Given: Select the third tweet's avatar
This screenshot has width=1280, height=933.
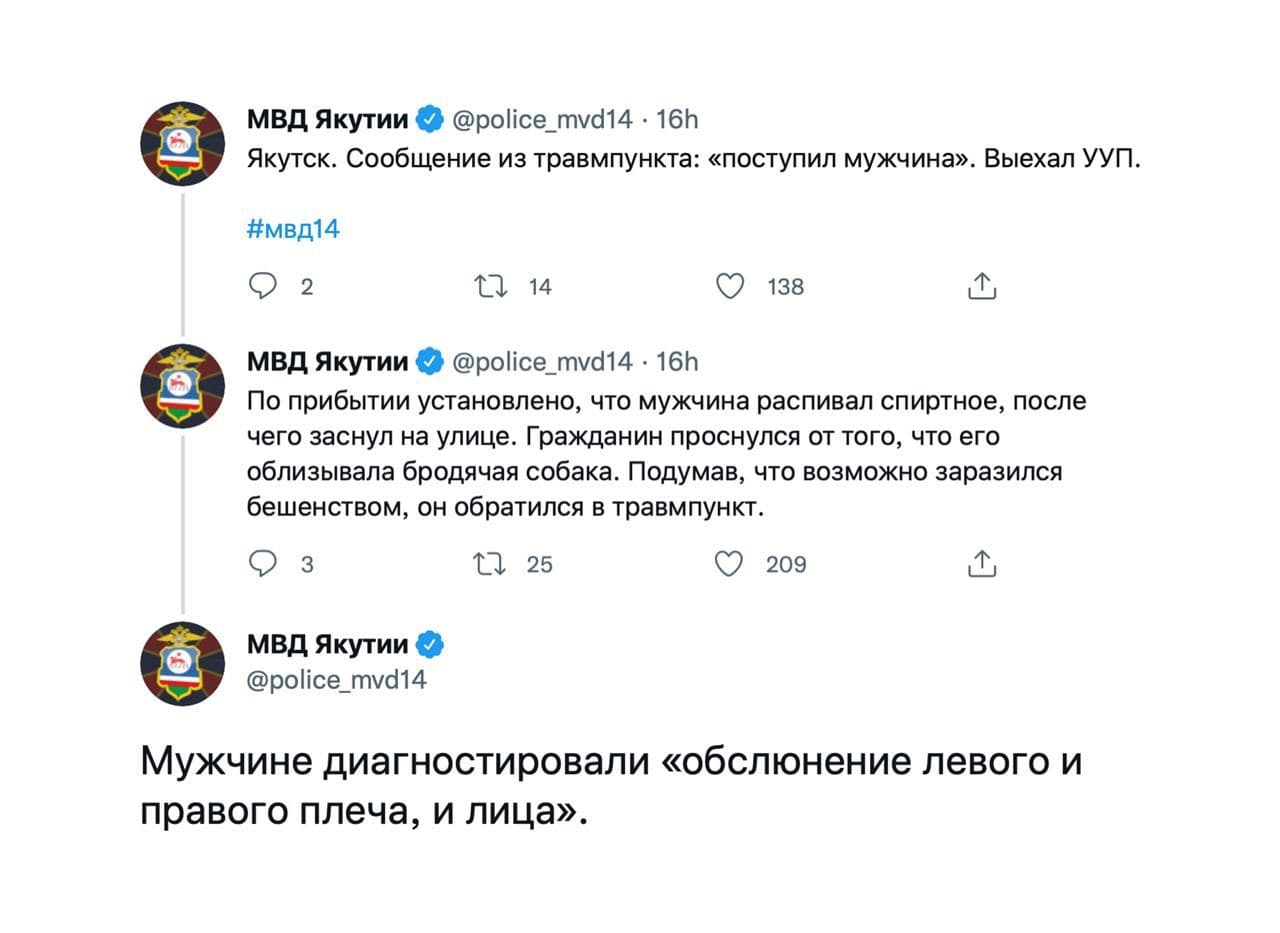Looking at the screenshot, I should click(x=184, y=662).
